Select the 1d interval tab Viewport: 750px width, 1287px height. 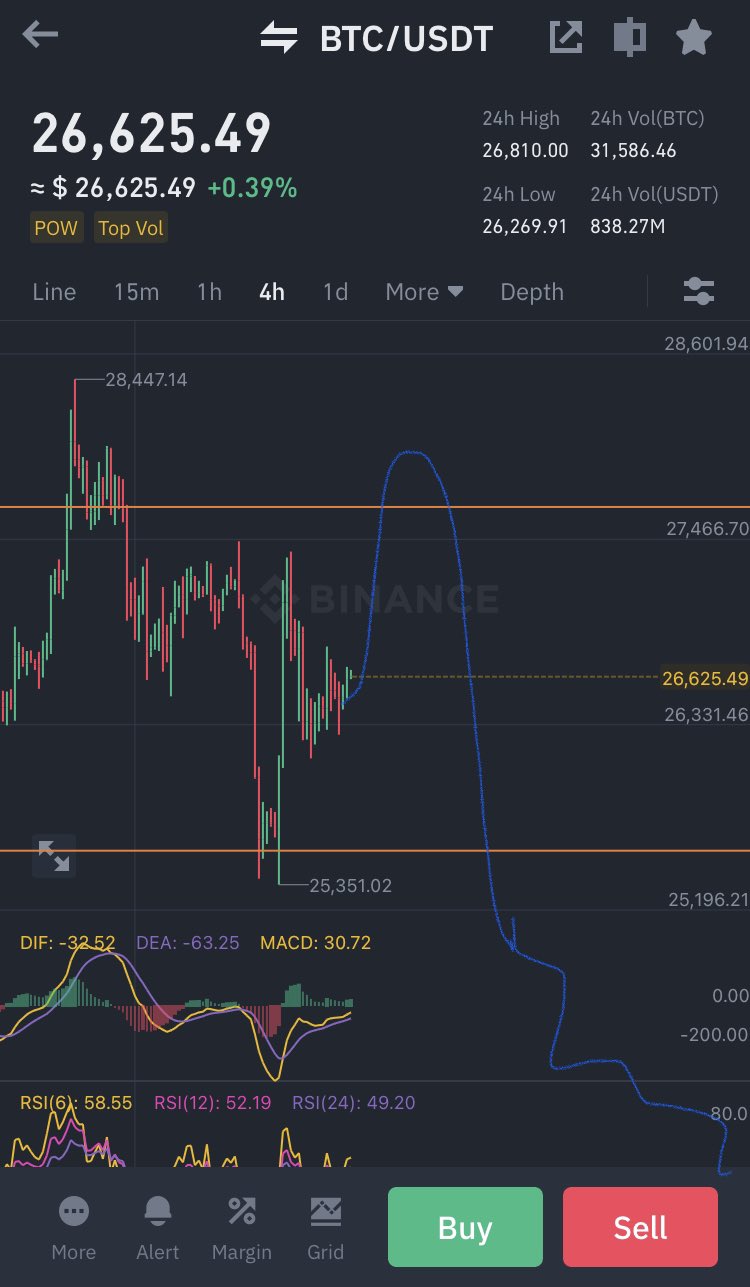[335, 292]
